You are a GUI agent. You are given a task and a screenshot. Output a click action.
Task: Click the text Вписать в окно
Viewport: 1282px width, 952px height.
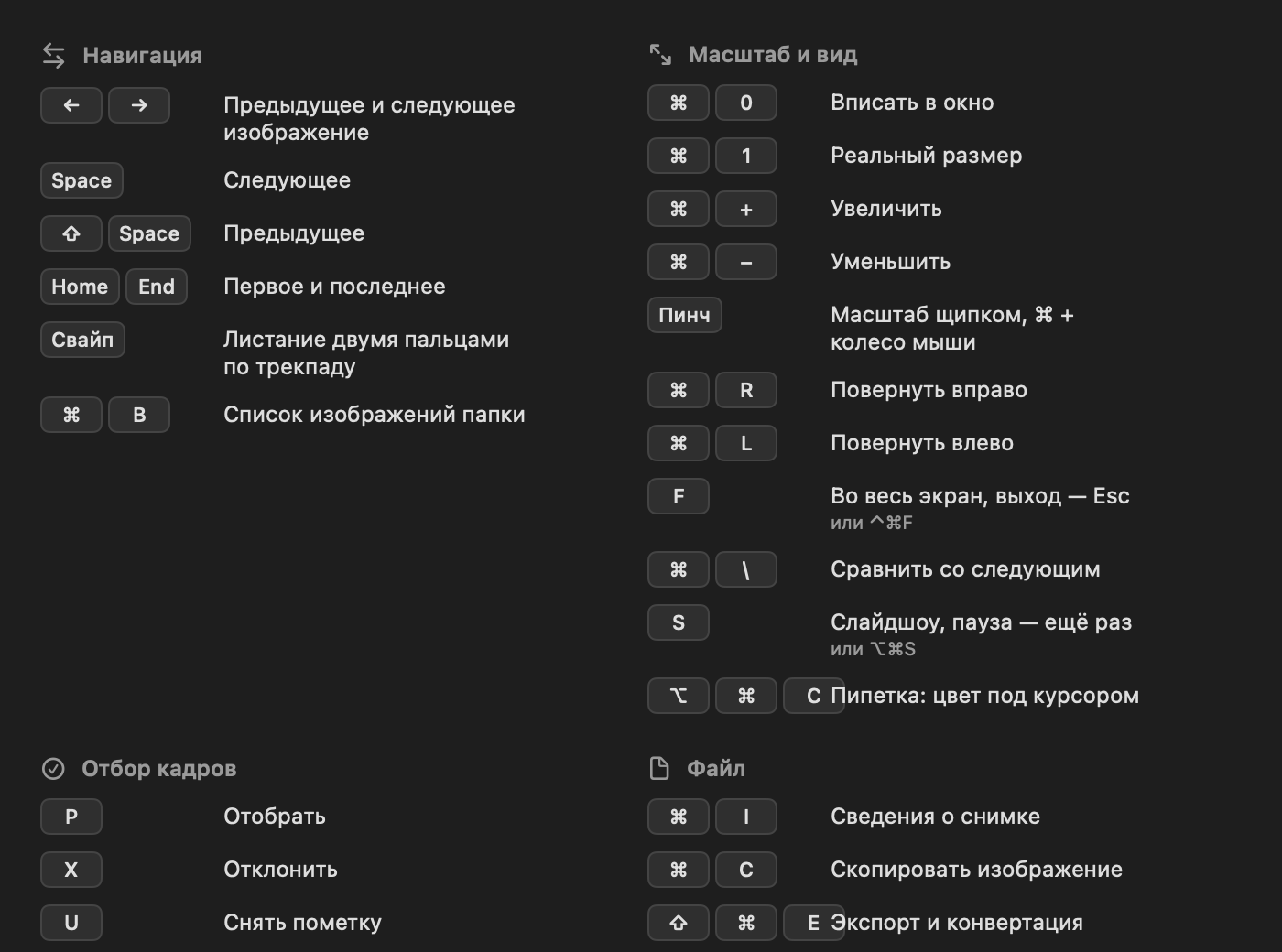pos(912,103)
